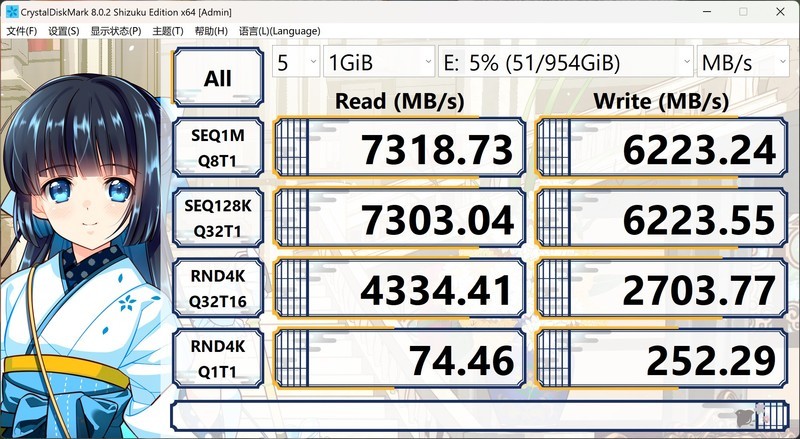This screenshot has width=800, height=439.
Task: Open the 帮助(H) menu
Action: (211, 31)
